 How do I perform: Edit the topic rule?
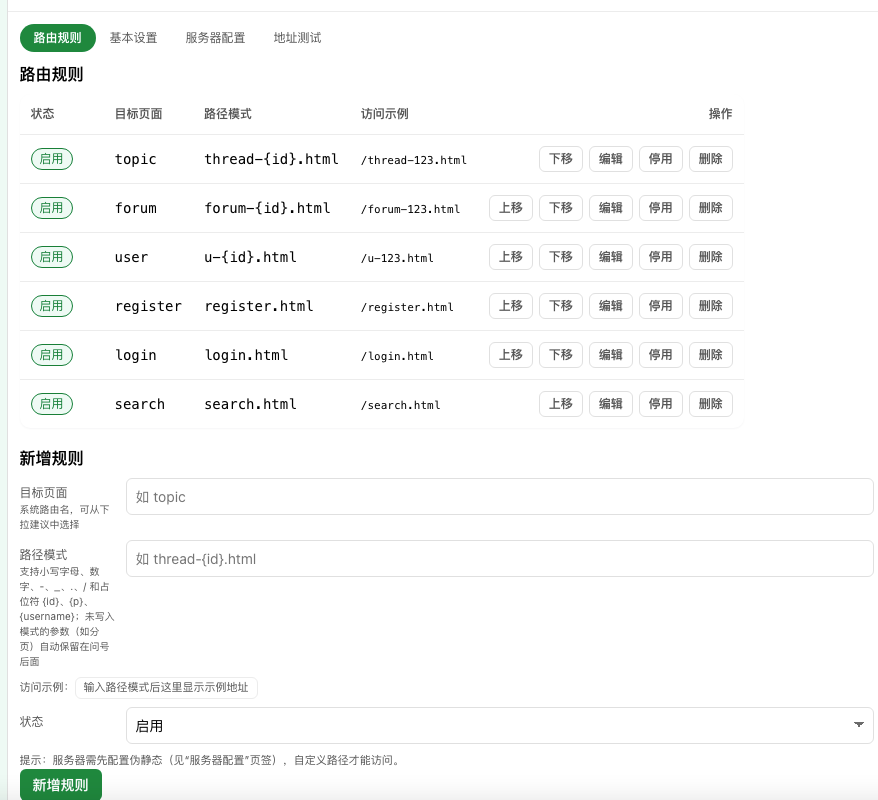[x=610, y=159]
